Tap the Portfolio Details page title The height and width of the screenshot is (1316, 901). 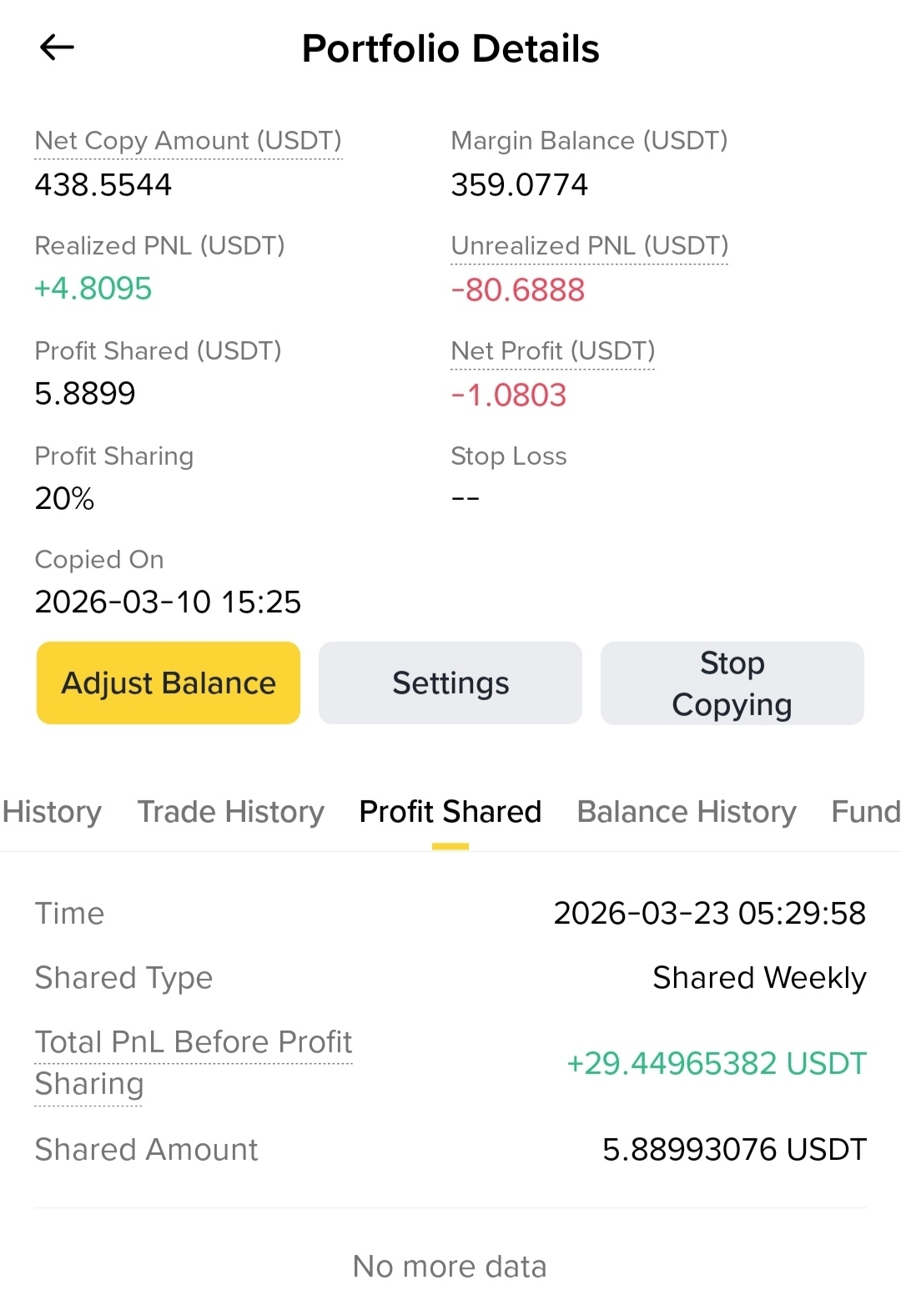pos(450,48)
